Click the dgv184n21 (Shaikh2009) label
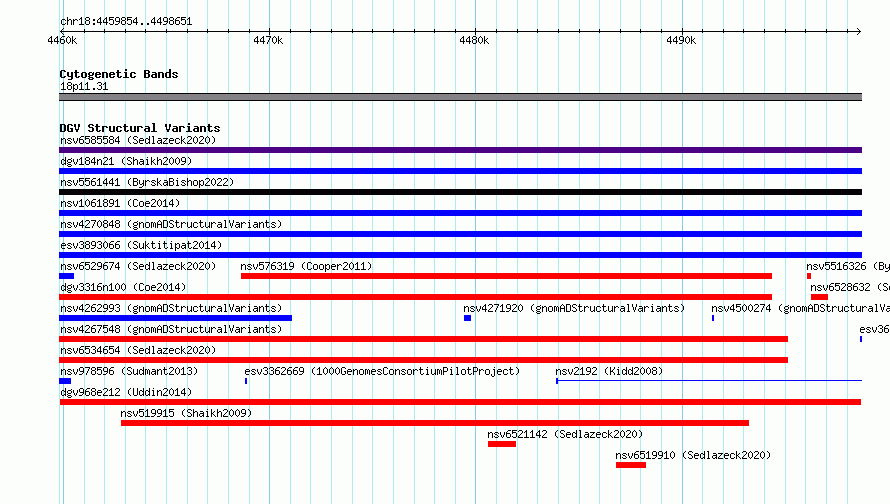The height and width of the screenshot is (504, 890). click(x=126, y=161)
